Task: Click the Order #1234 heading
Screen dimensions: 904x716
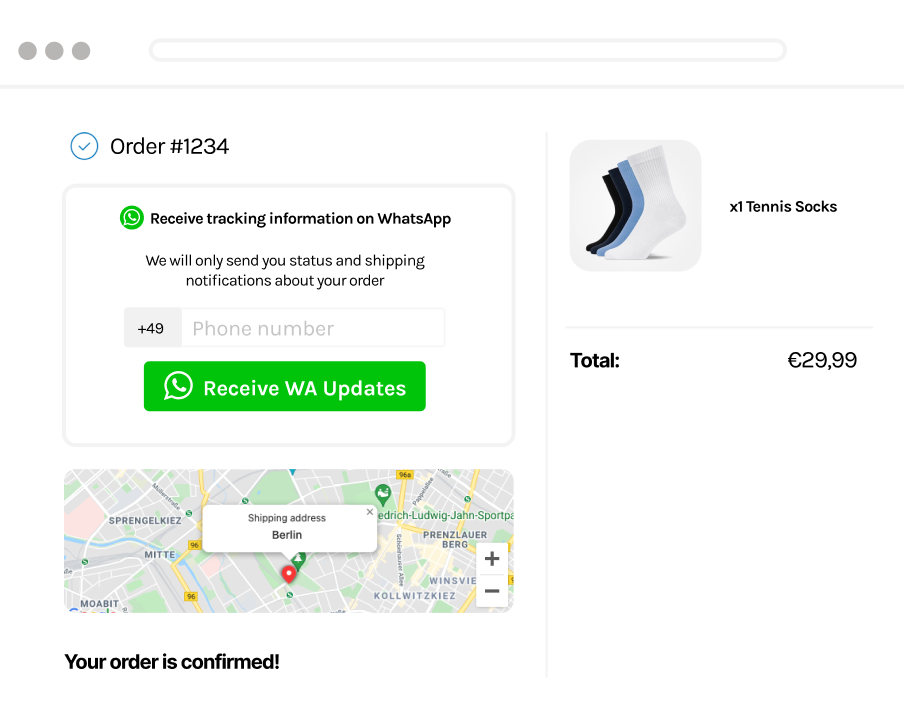Action: 170,146
